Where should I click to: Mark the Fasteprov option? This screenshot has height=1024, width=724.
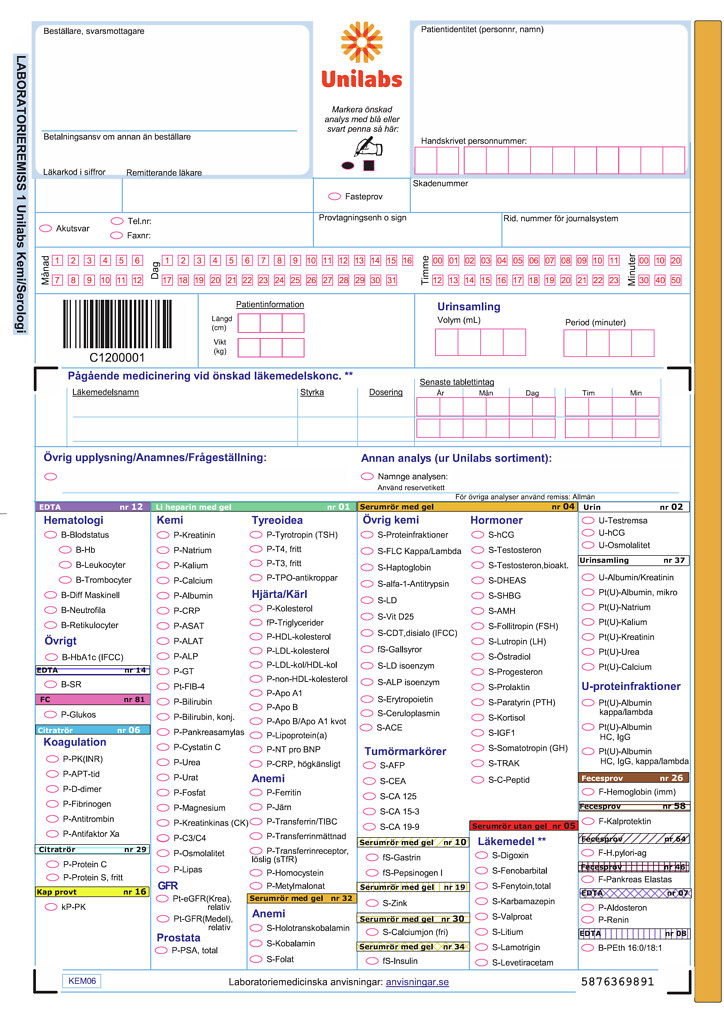334,197
